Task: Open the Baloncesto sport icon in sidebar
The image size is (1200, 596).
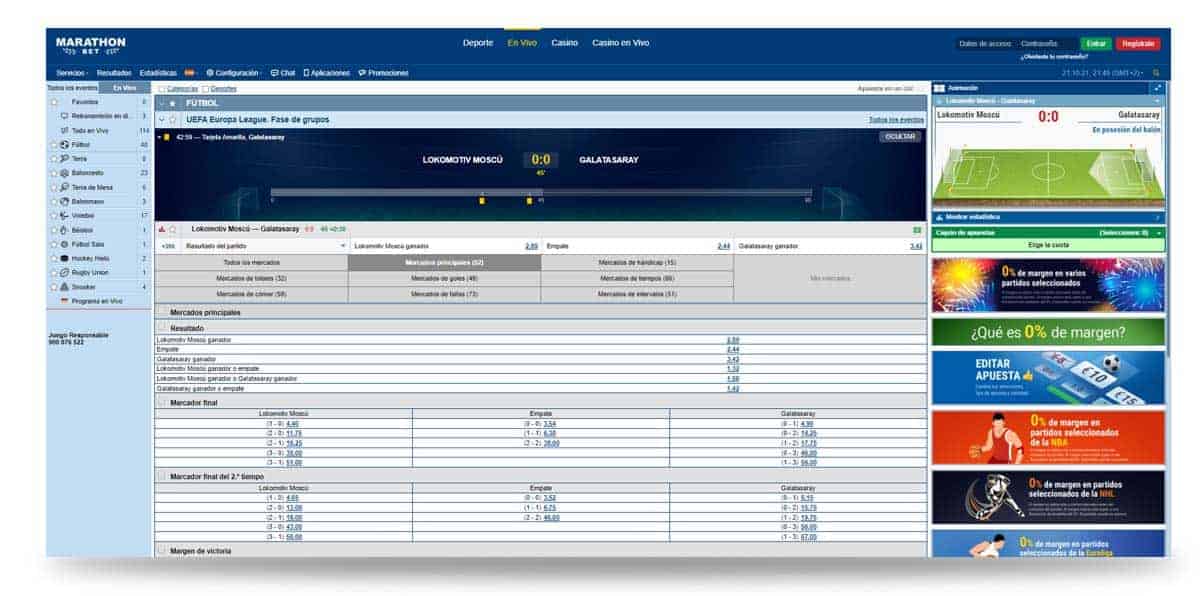Action: pyautogui.click(x=65, y=173)
